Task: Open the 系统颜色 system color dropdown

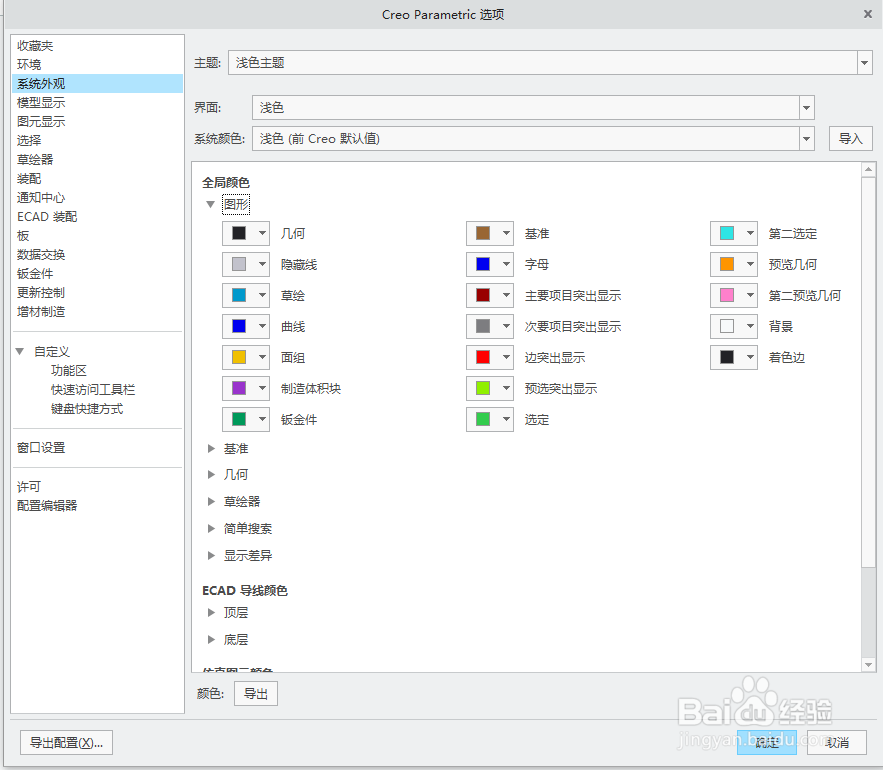Action: (806, 139)
